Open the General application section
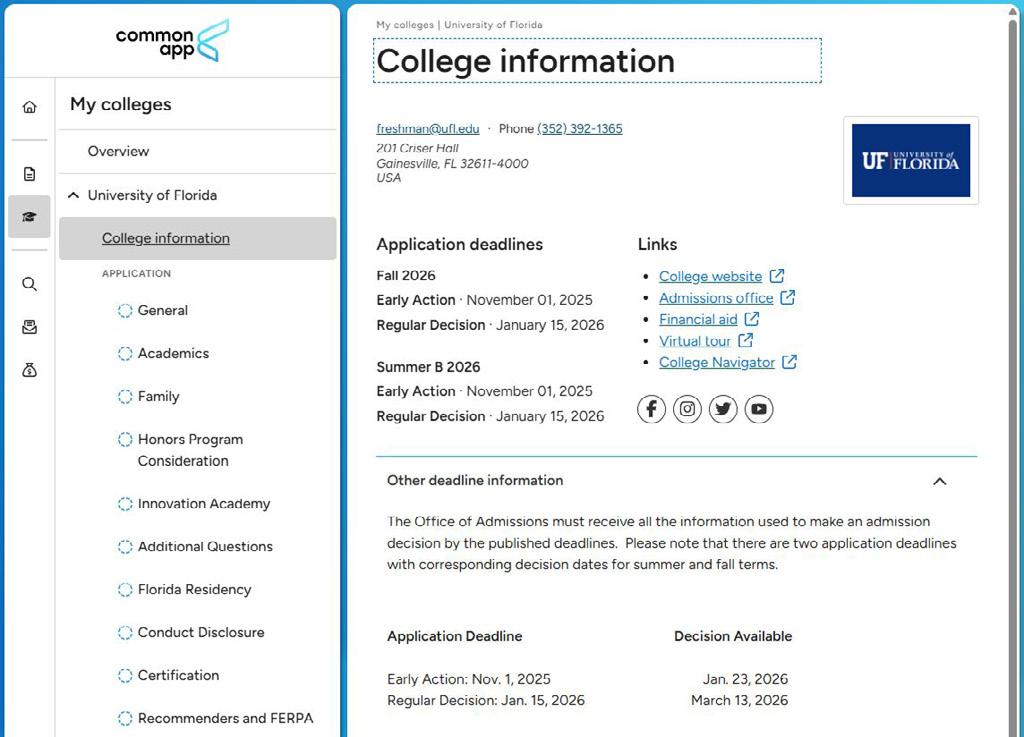Screen dimensions: 1024x737 tap(163, 311)
